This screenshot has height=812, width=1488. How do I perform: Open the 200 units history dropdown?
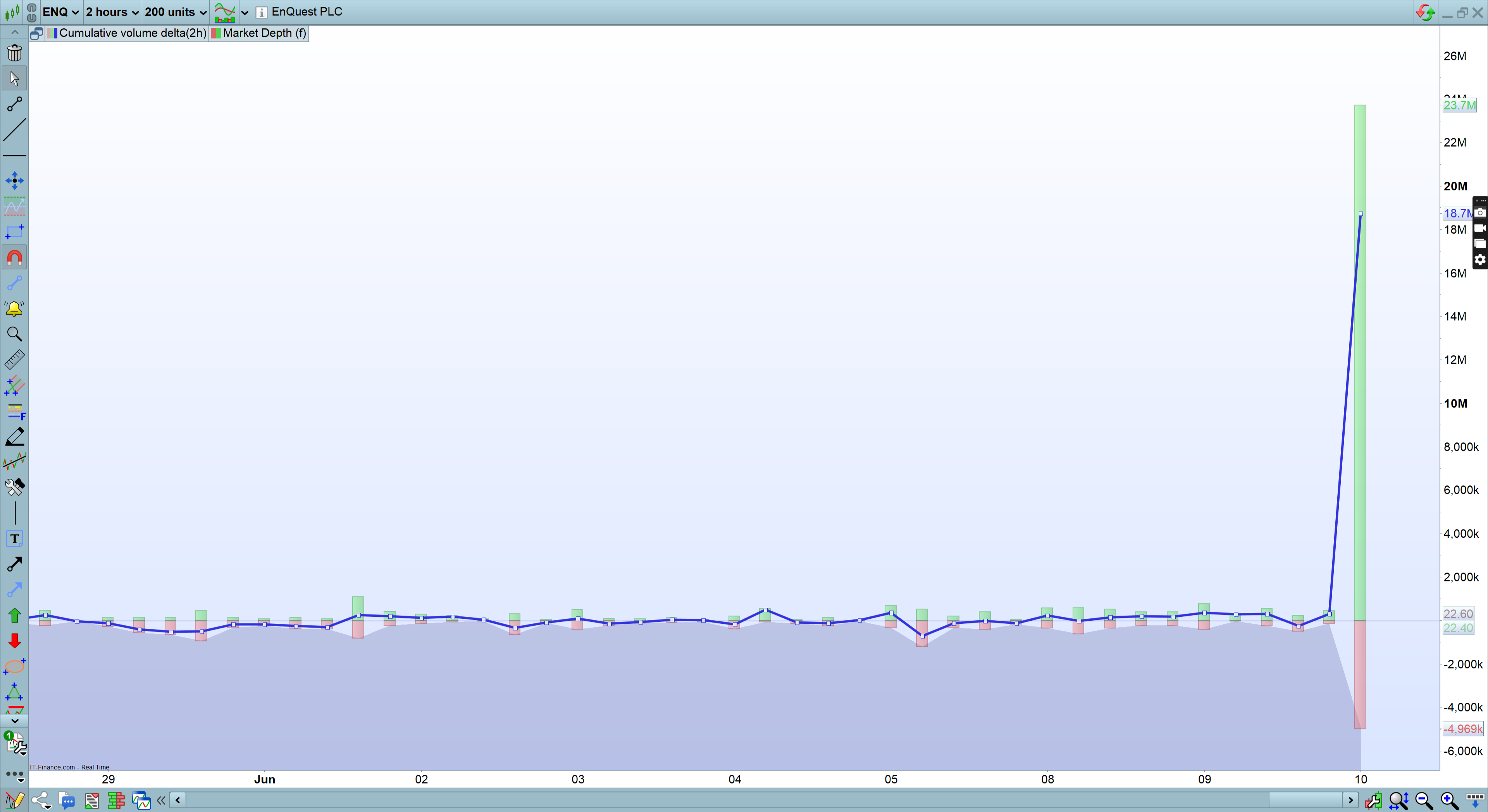(175, 12)
